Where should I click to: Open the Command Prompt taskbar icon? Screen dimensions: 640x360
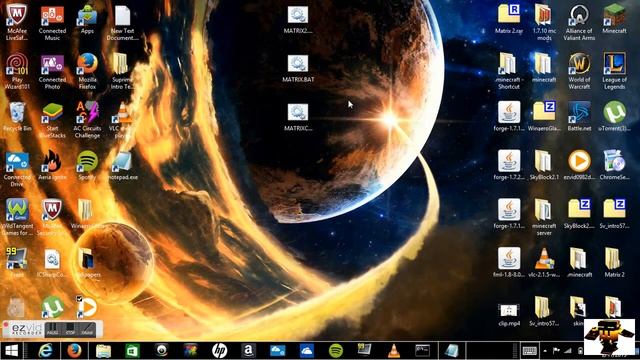(422, 350)
